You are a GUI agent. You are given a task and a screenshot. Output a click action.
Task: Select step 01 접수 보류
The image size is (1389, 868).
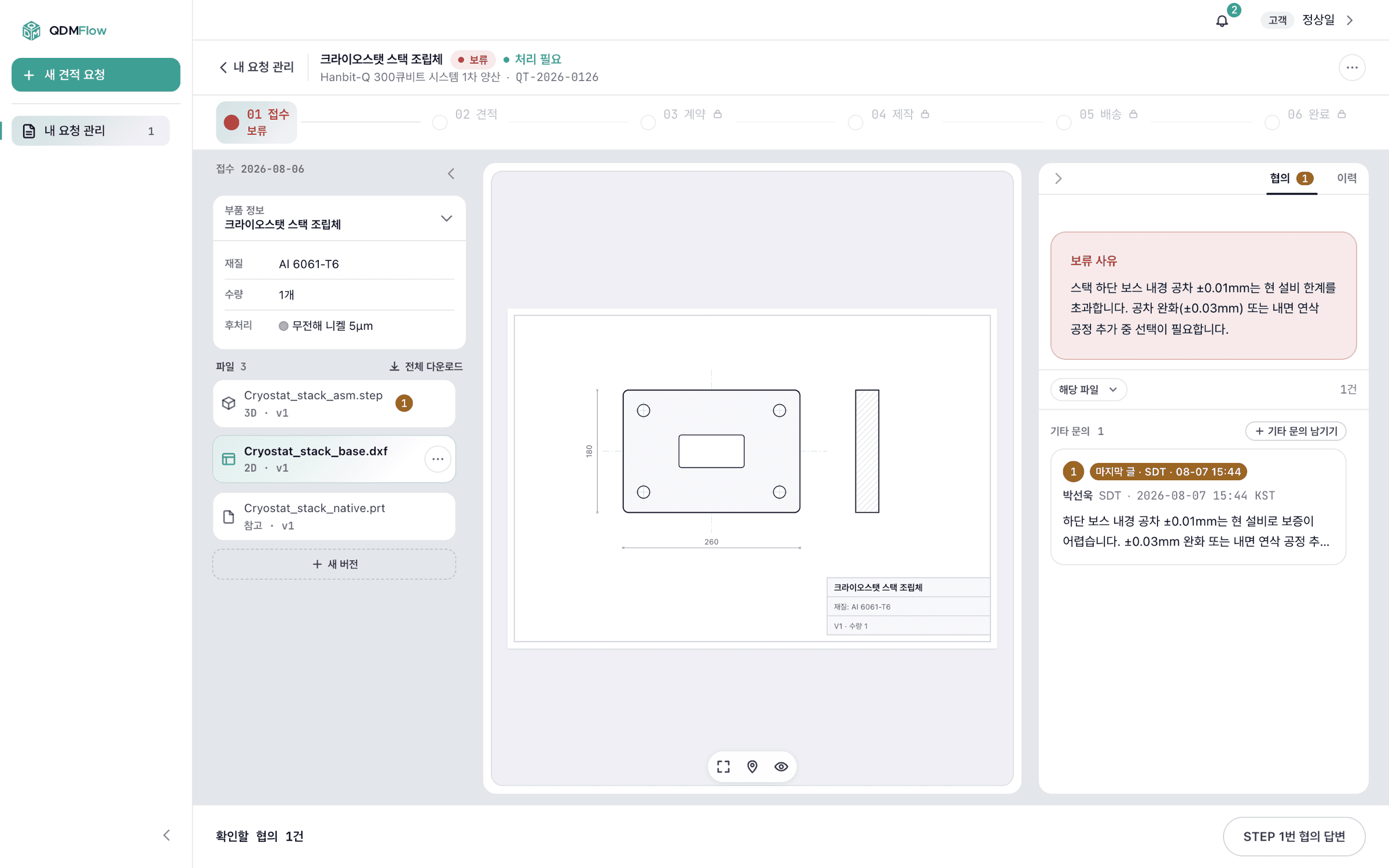[x=256, y=122]
